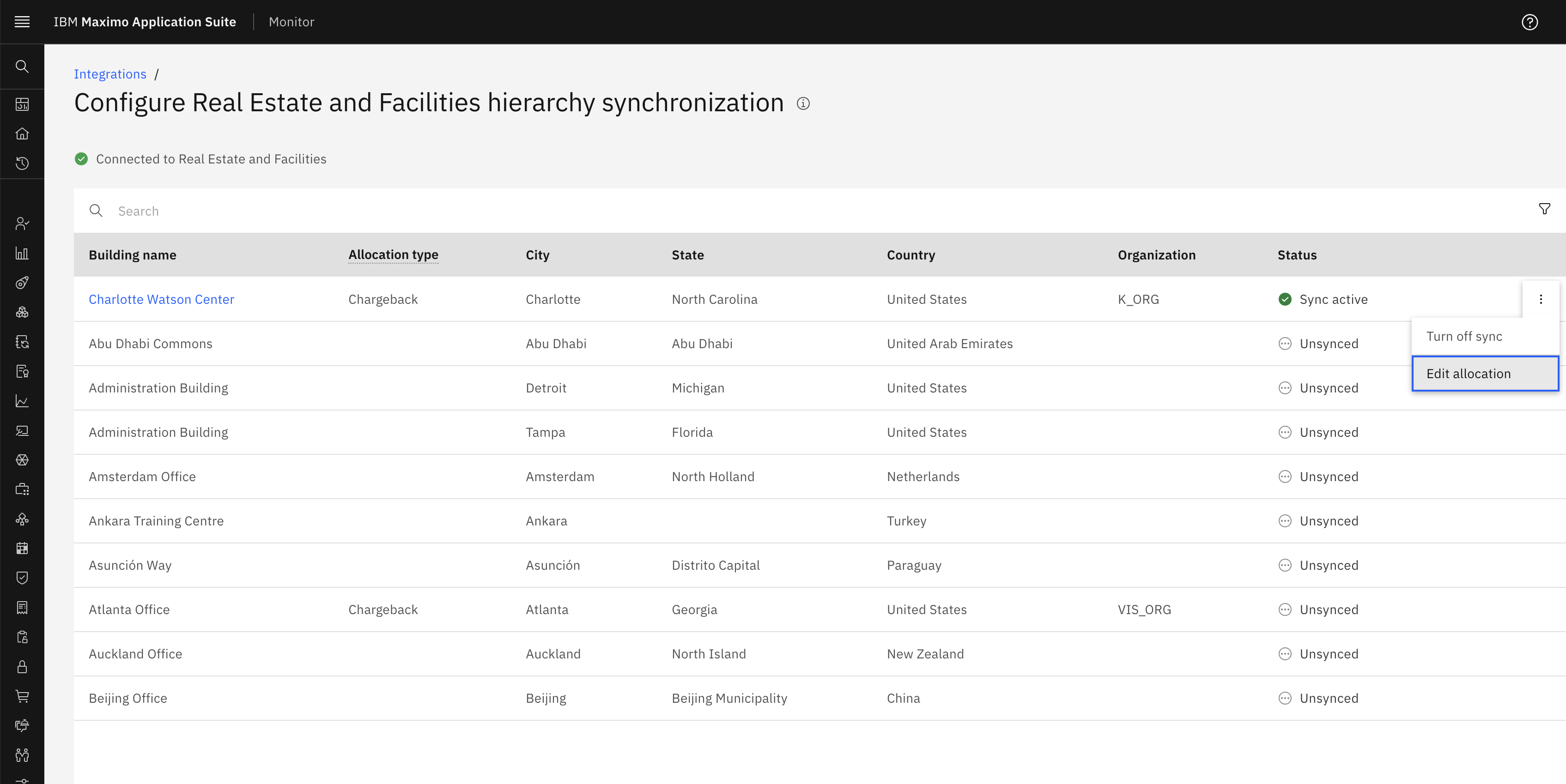This screenshot has width=1566, height=784.
Task: Select the Amsterdam Office row
Action: coord(819,477)
